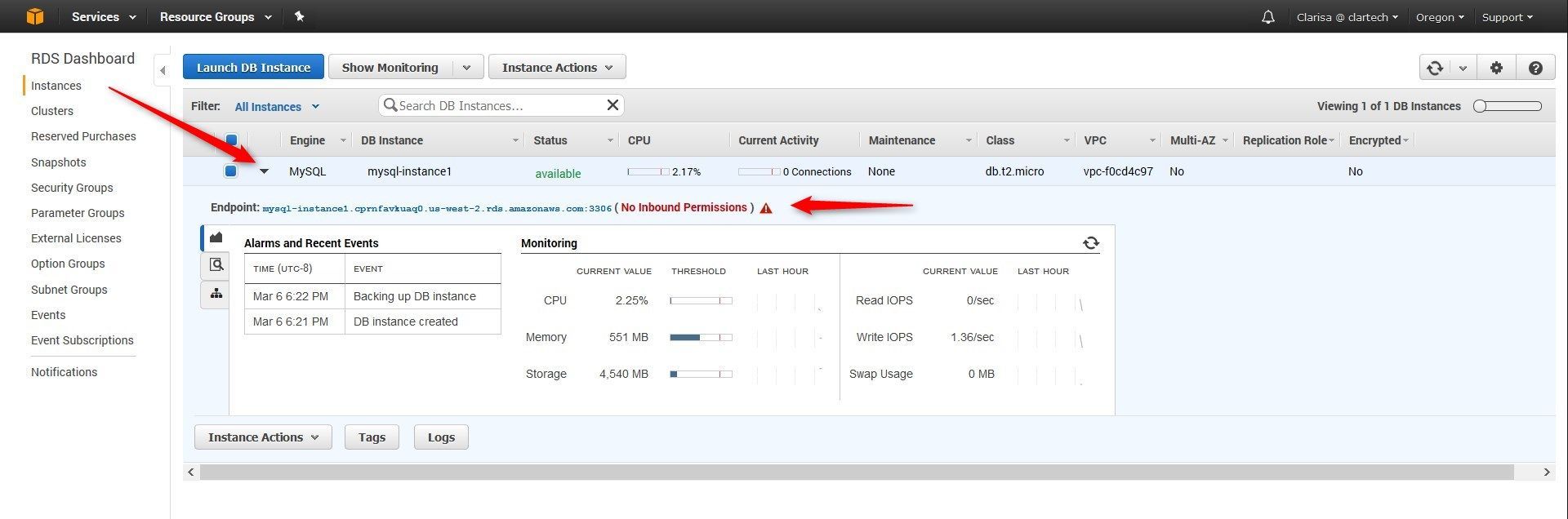1568x519 pixels.
Task: Open Clusters in the sidebar
Action: [52, 111]
